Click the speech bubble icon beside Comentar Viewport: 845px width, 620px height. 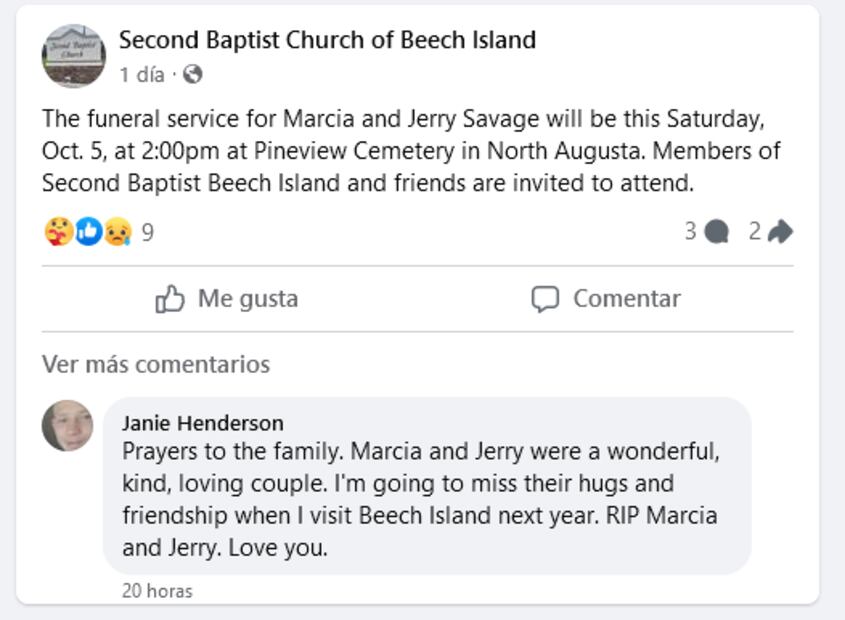[545, 299]
